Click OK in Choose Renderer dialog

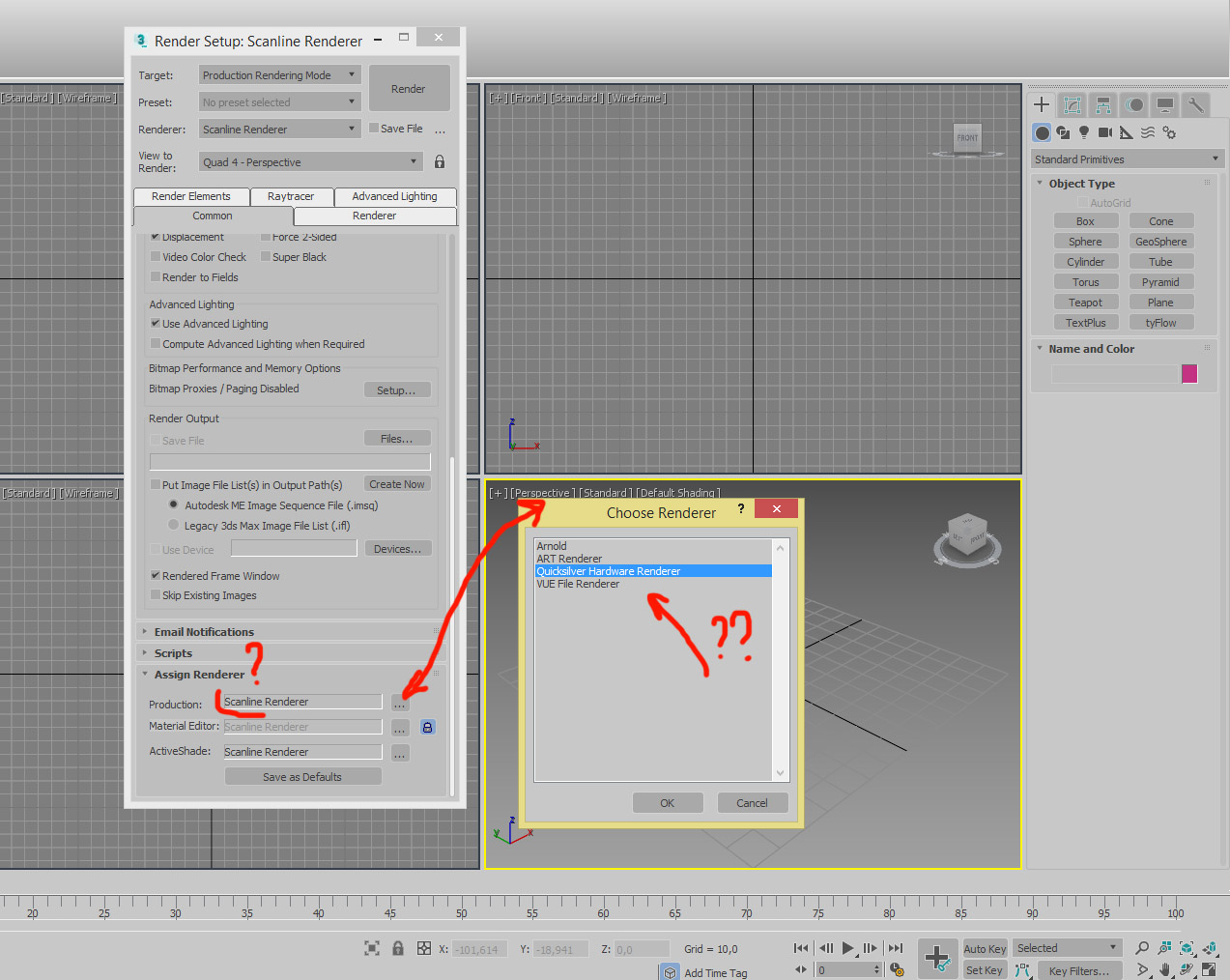667,803
